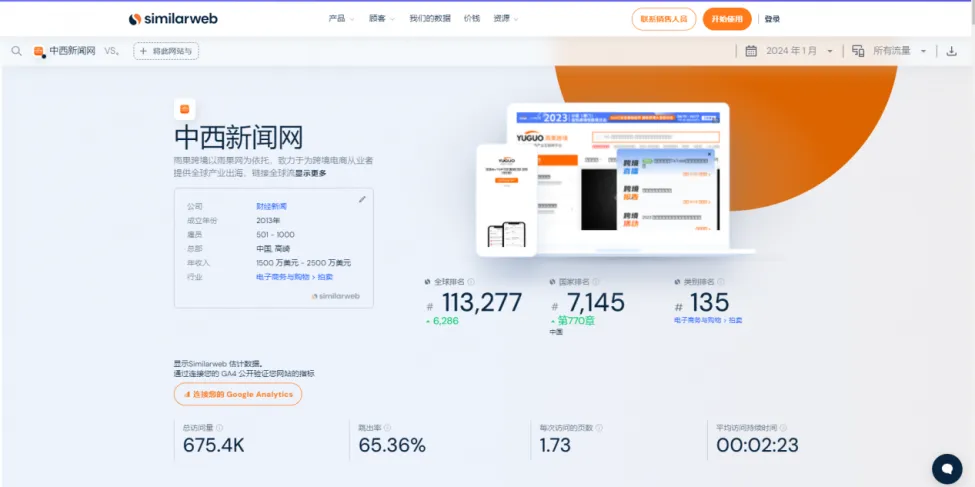Image resolution: width=975 pixels, height=487 pixels.
Task: Click the average duration 00:02:23
Action: pyautogui.click(x=757, y=445)
